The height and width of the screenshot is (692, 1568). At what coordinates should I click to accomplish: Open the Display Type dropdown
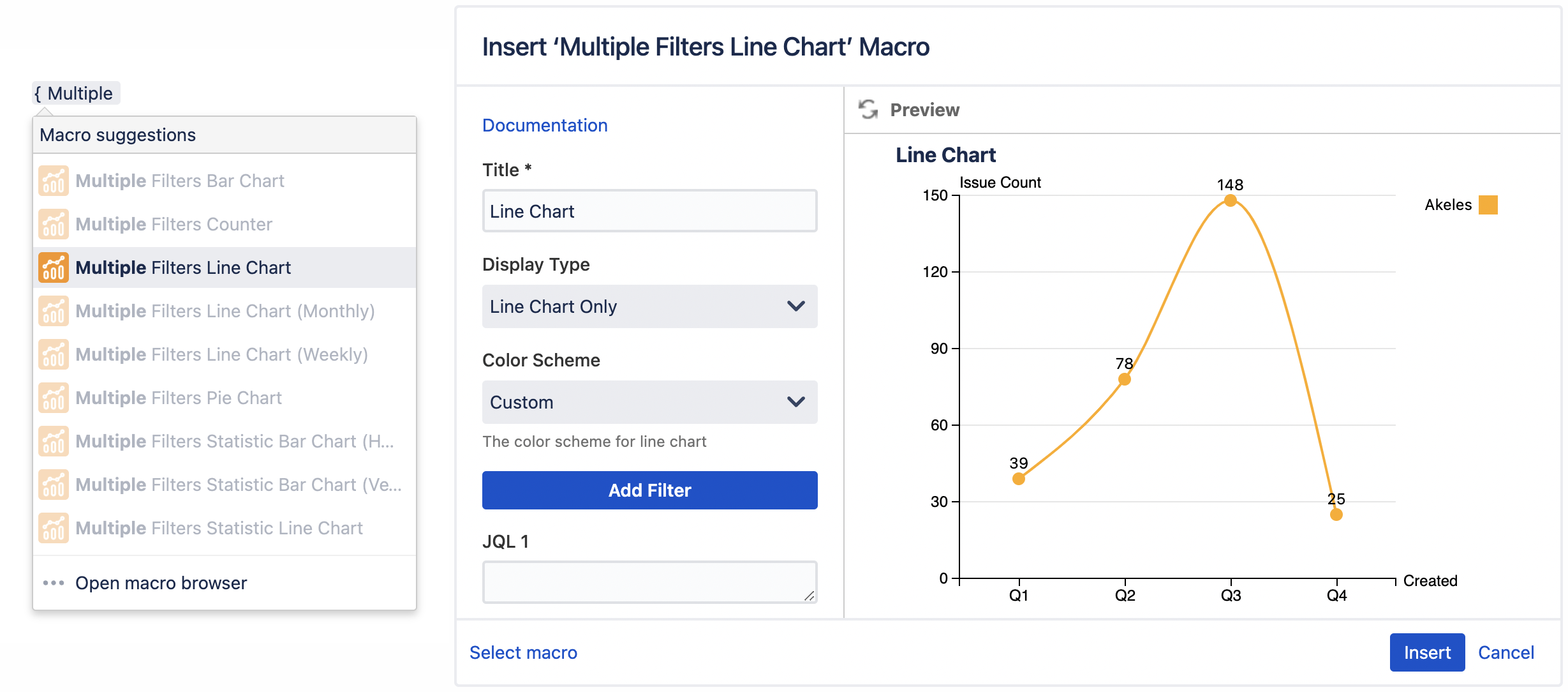[x=649, y=306]
